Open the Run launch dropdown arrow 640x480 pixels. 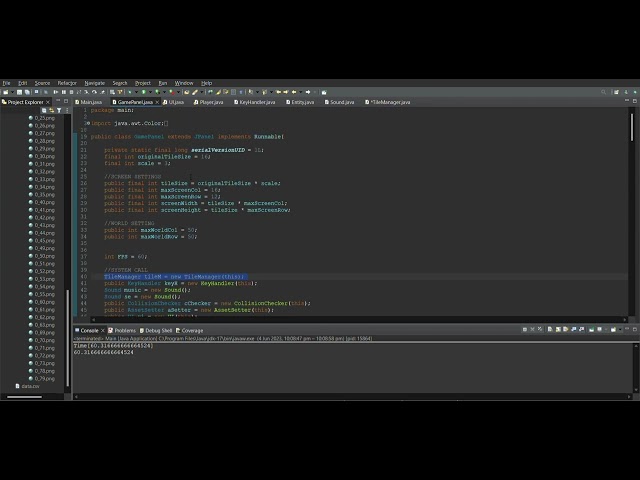(x=149, y=92)
